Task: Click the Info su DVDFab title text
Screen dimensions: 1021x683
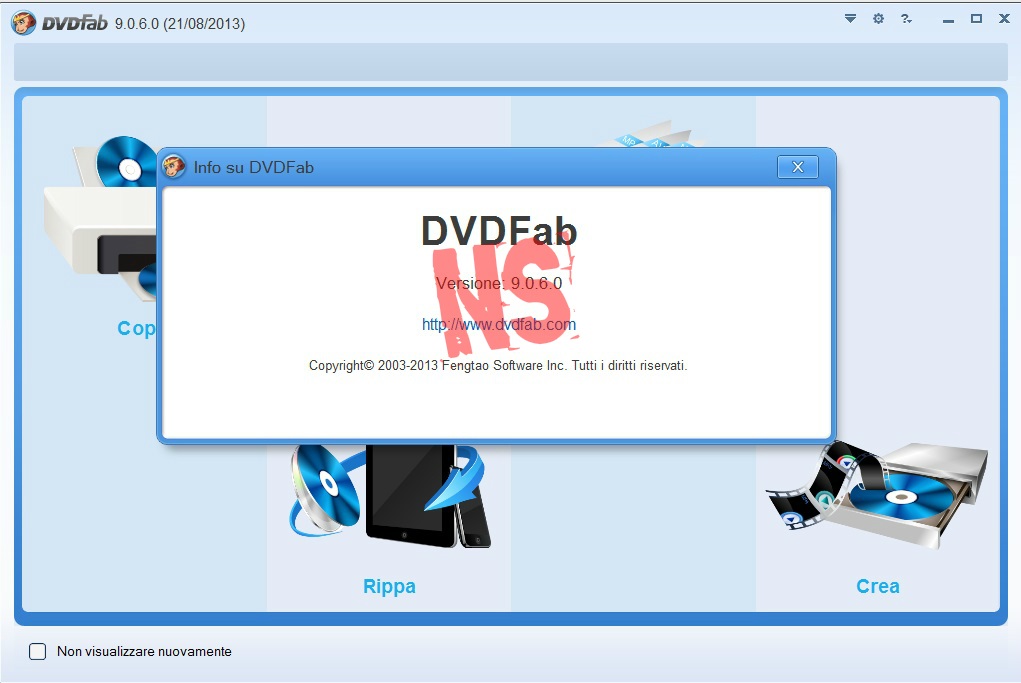Action: 254,167
